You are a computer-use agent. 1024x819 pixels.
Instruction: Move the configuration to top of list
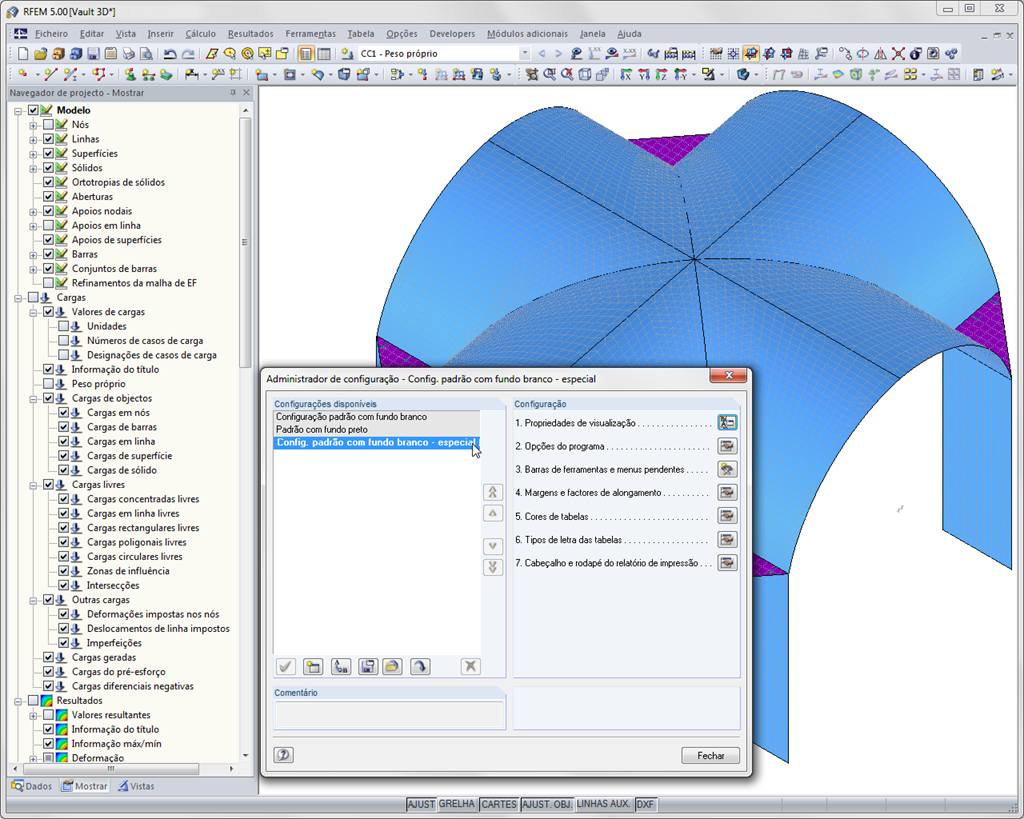(492, 492)
